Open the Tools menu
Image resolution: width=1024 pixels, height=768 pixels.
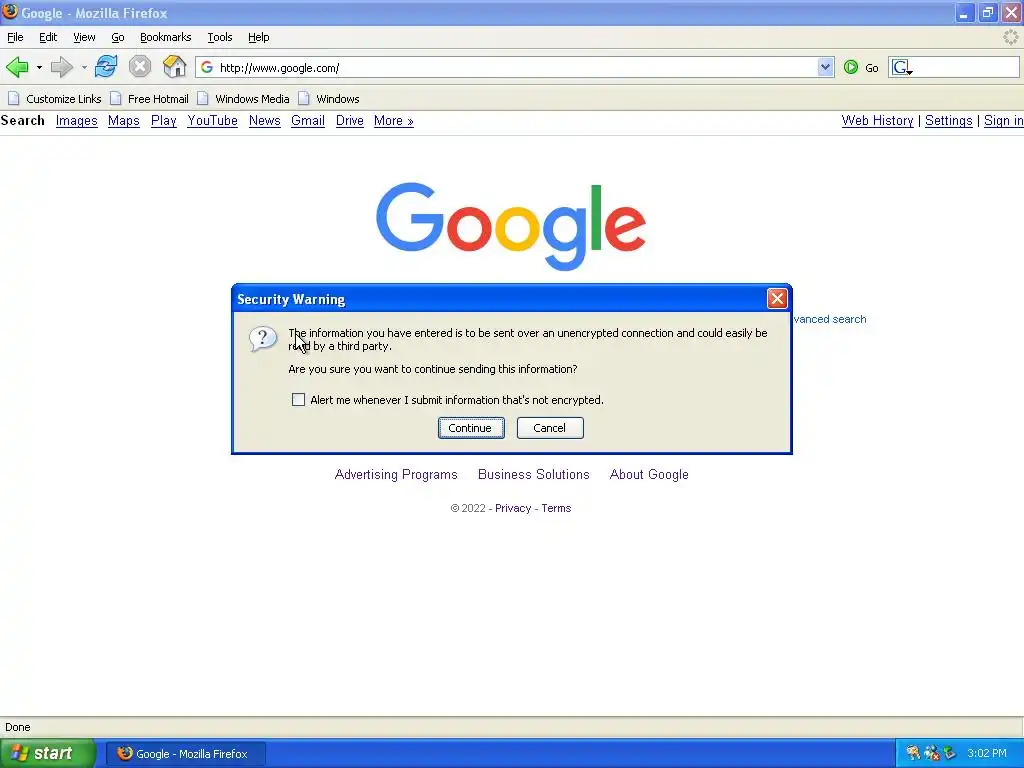coord(220,37)
